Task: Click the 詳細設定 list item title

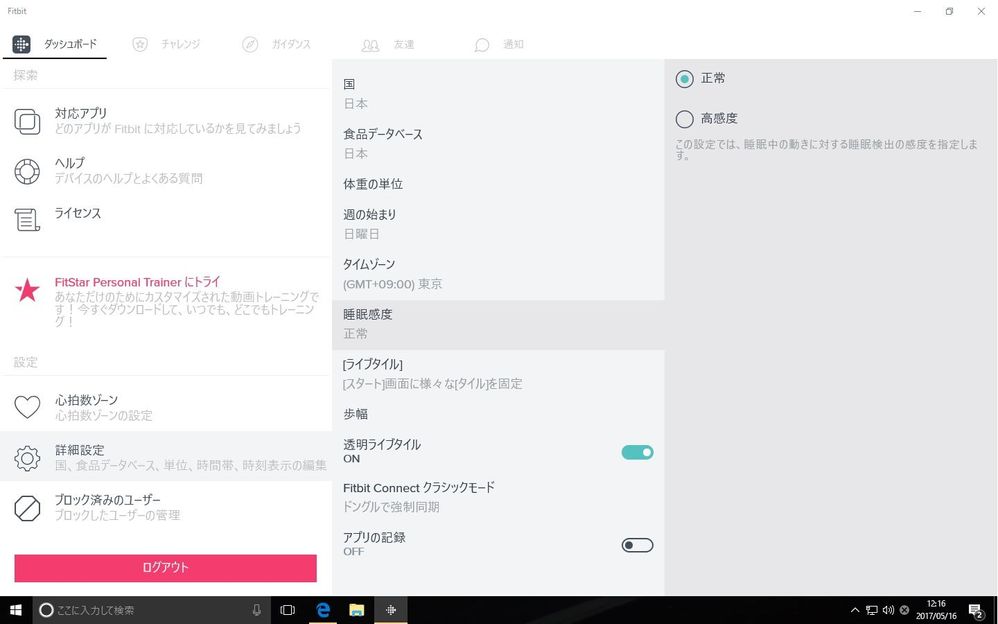Action: click(80, 450)
